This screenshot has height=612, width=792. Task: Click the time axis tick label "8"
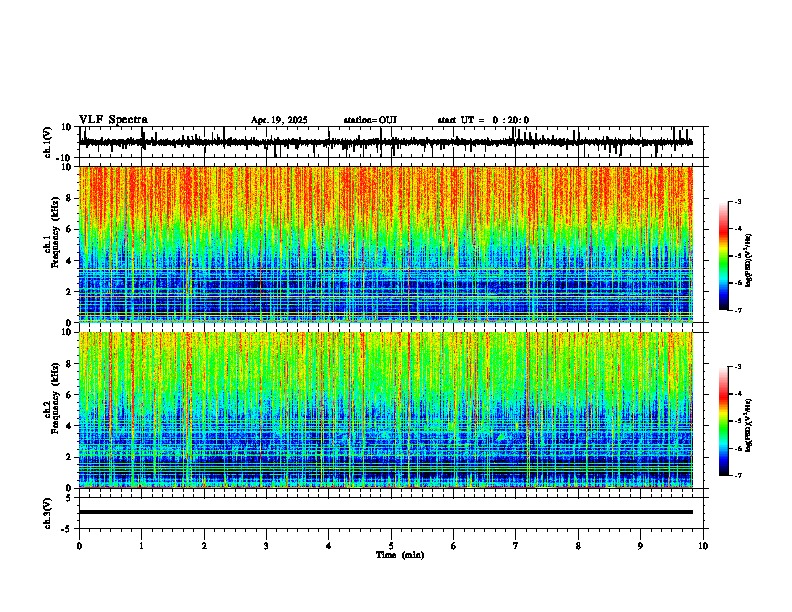578,546
